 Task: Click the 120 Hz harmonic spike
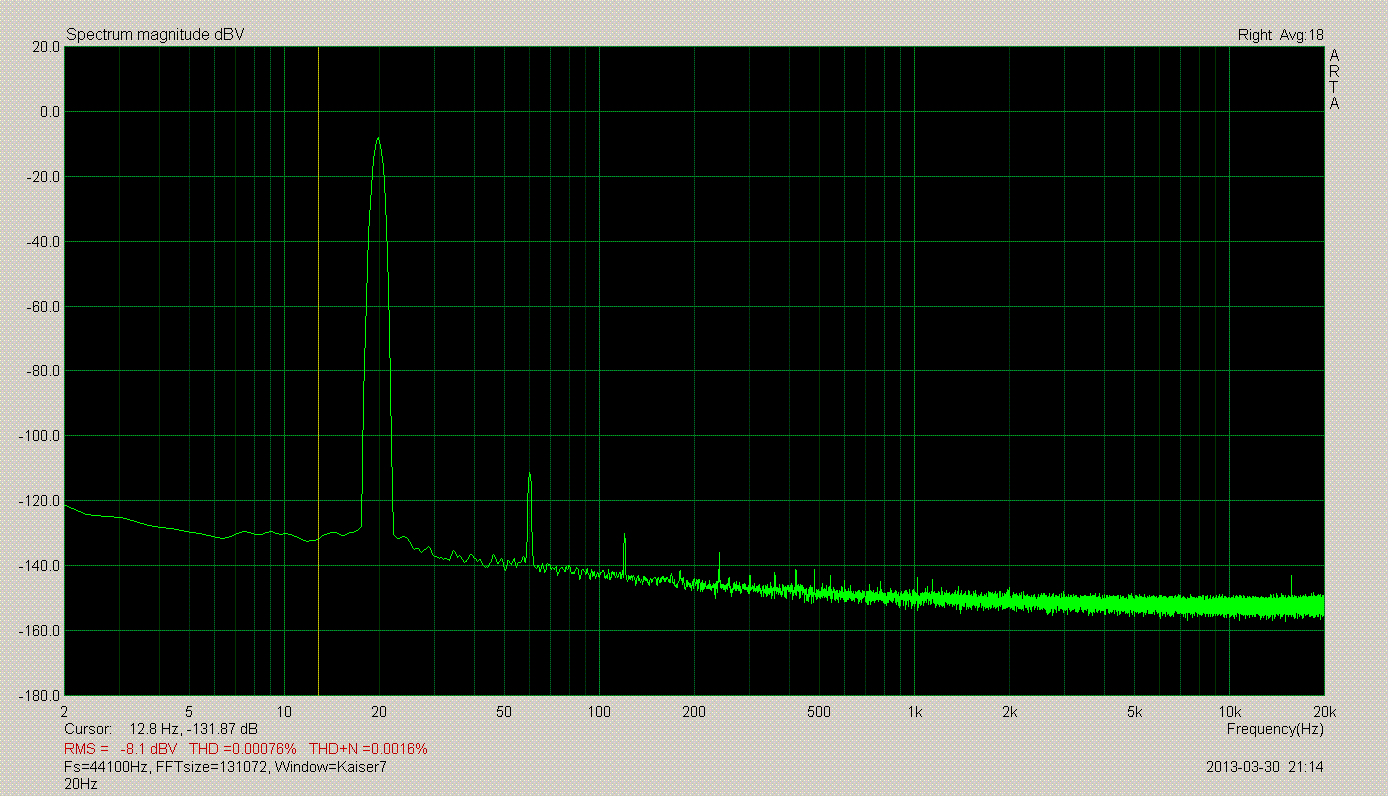624,553
